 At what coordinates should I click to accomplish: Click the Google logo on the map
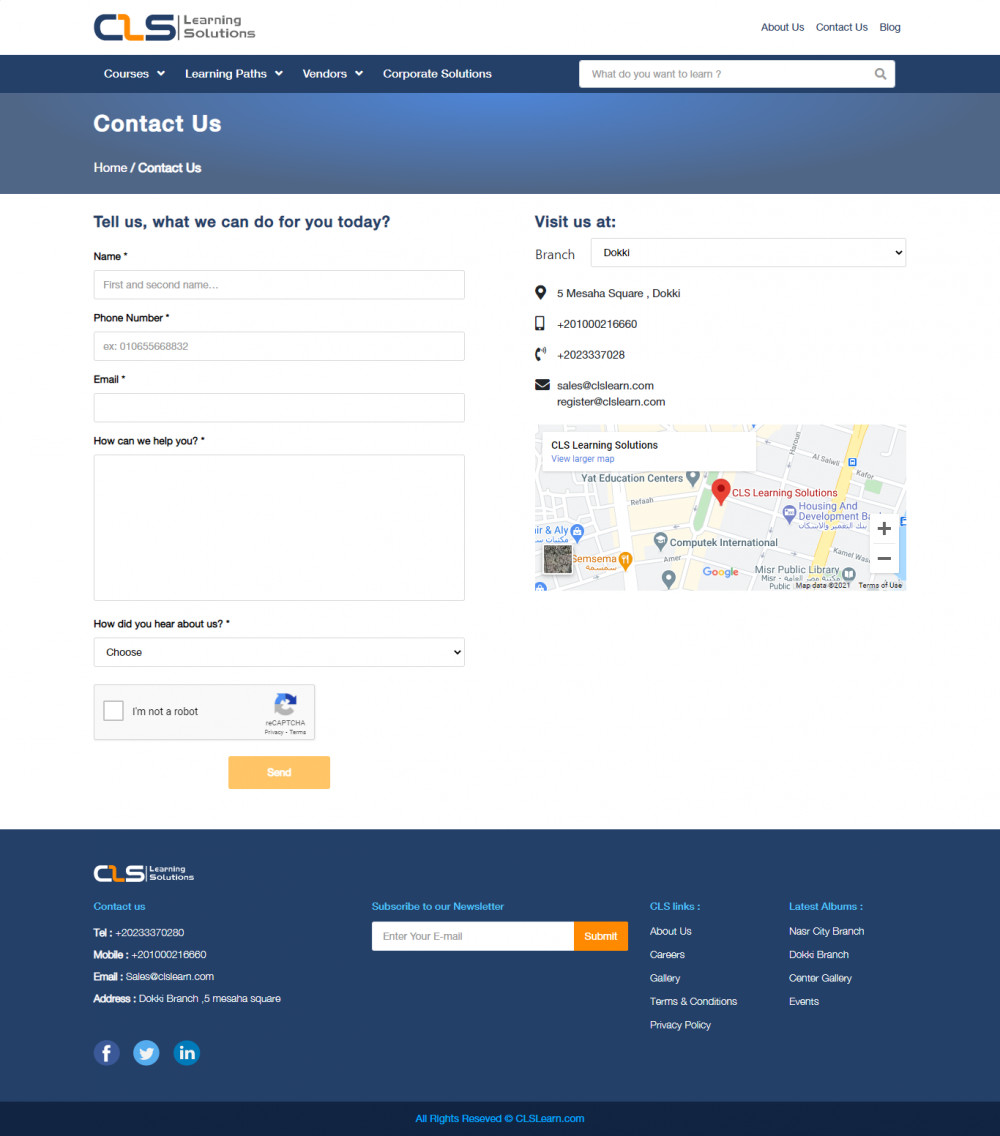pyautogui.click(x=720, y=571)
